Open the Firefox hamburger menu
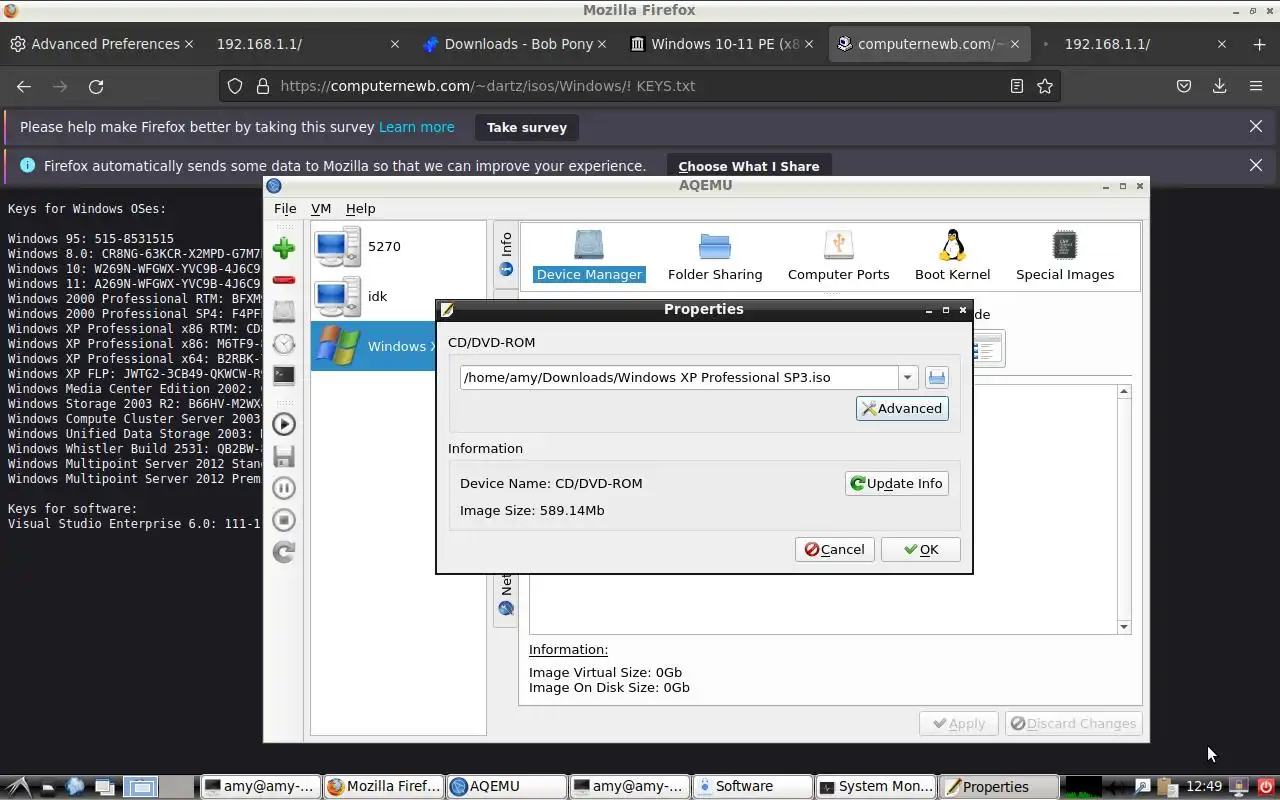 [1256, 86]
